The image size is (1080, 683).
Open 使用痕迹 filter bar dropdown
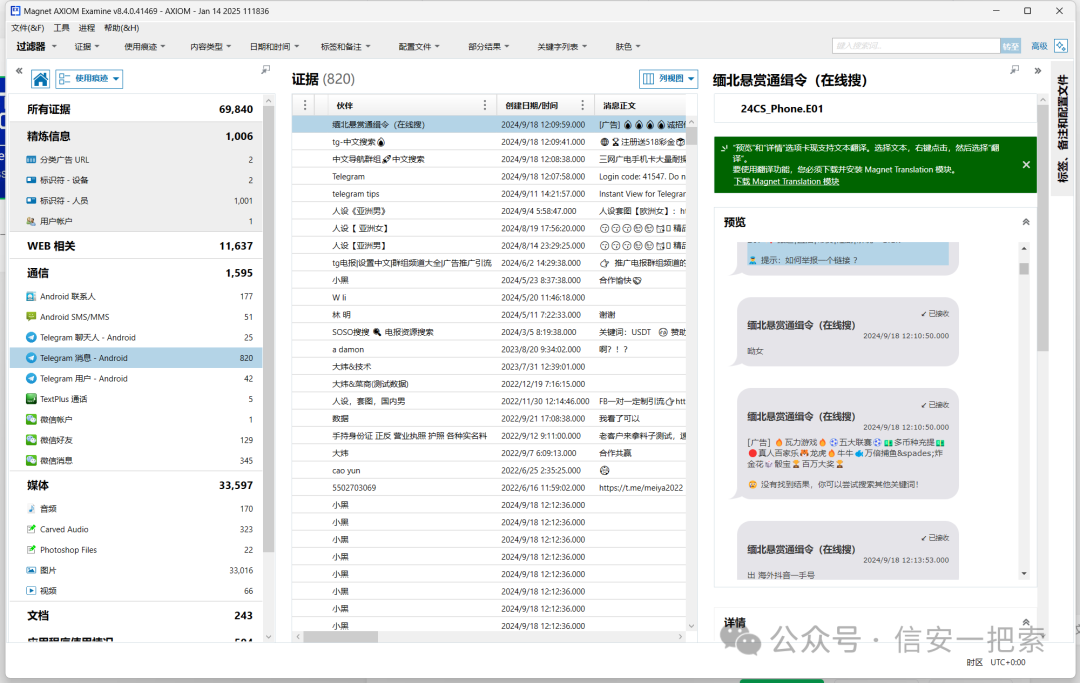(145, 47)
